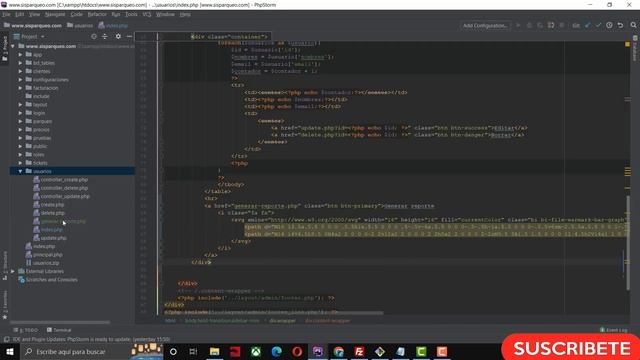The image size is (640, 360).
Task: Open Git history clock icon
Action: click(609, 25)
